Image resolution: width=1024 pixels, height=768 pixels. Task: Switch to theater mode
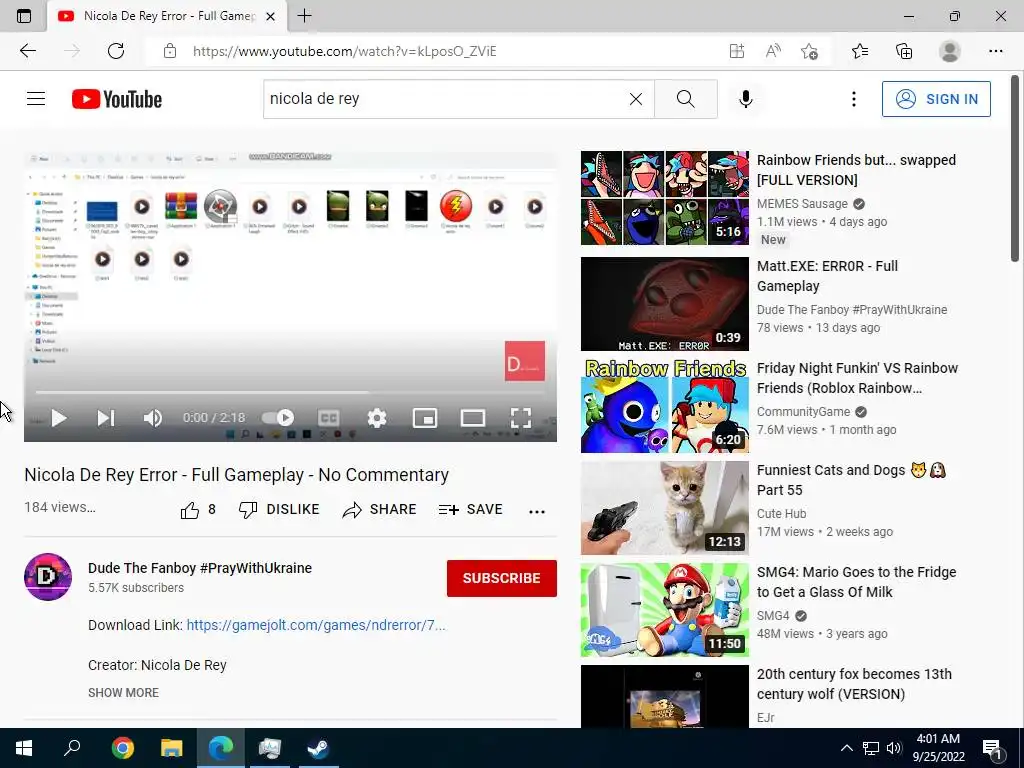[473, 418]
